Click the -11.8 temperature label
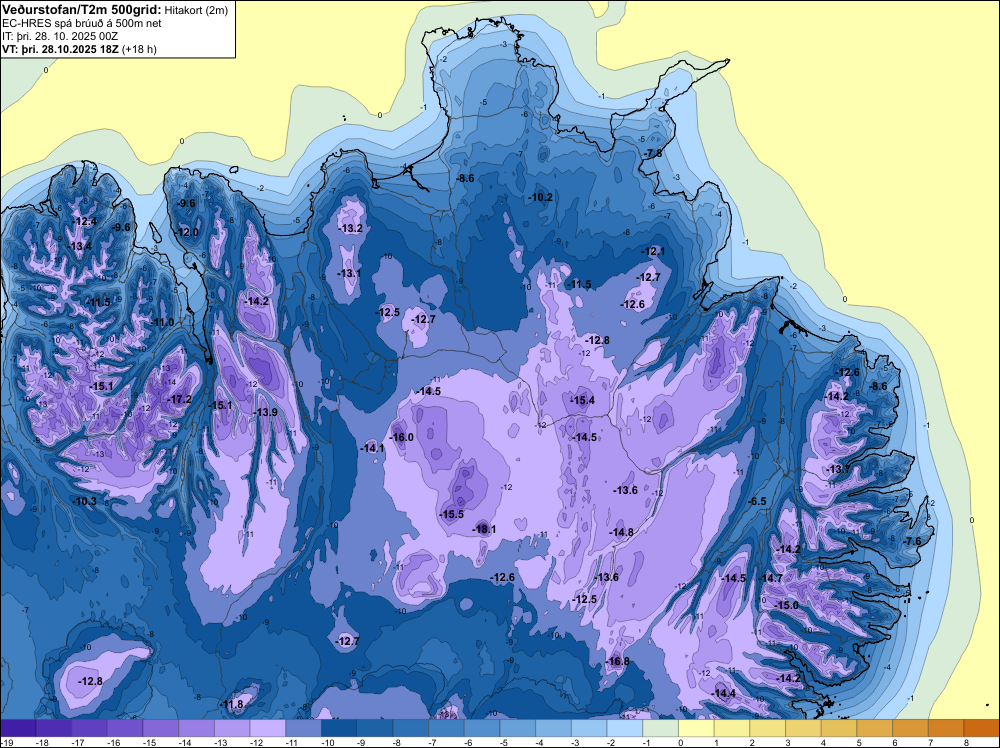This screenshot has width=1000, height=748. (x=232, y=705)
